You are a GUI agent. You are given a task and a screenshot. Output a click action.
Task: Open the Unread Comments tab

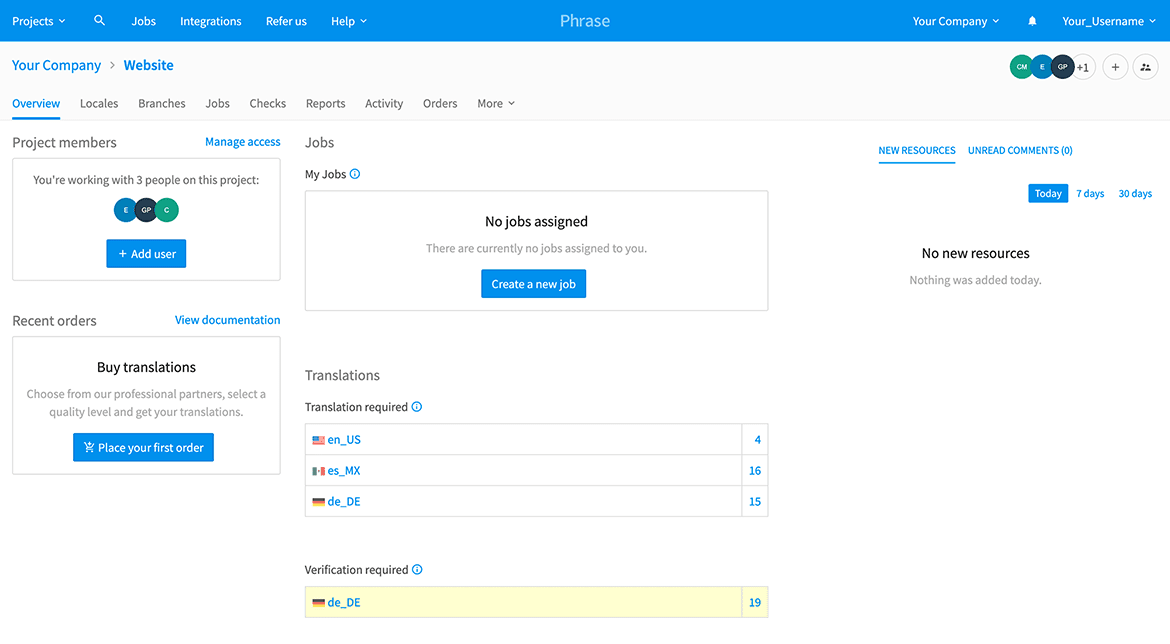coord(1020,150)
